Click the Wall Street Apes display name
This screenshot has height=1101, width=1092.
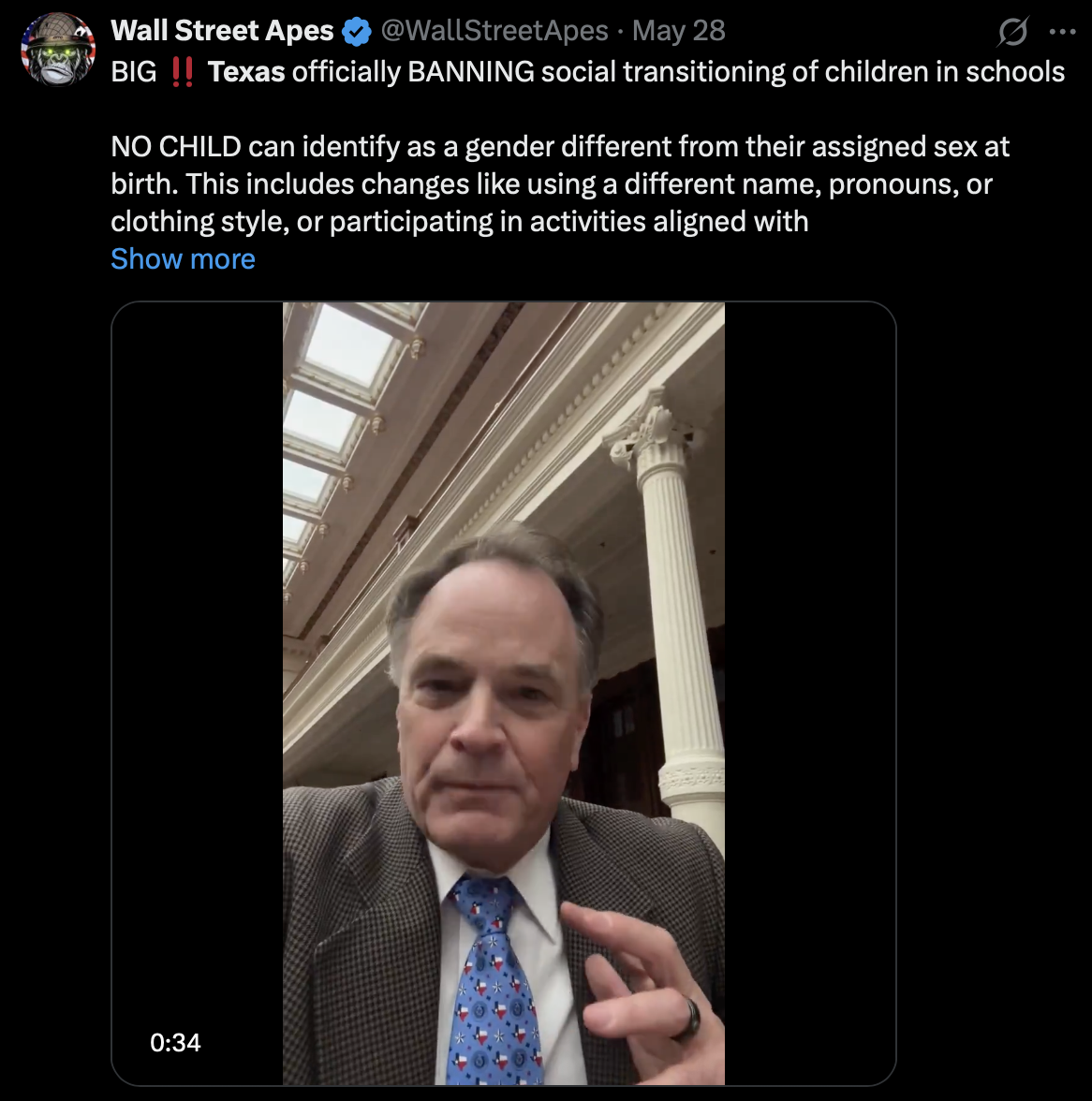[x=222, y=31]
